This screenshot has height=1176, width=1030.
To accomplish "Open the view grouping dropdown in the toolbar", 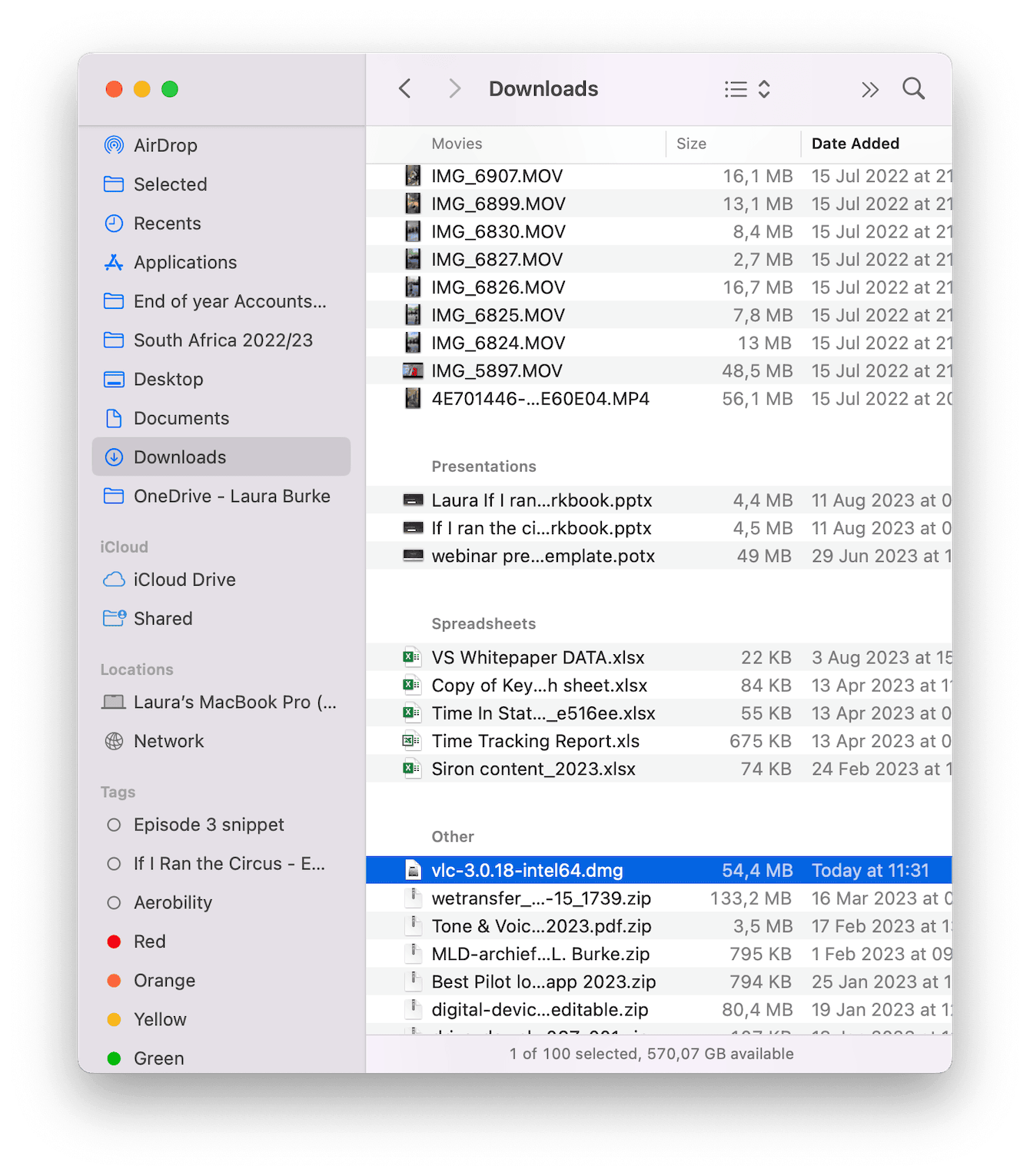I will coord(746,88).
